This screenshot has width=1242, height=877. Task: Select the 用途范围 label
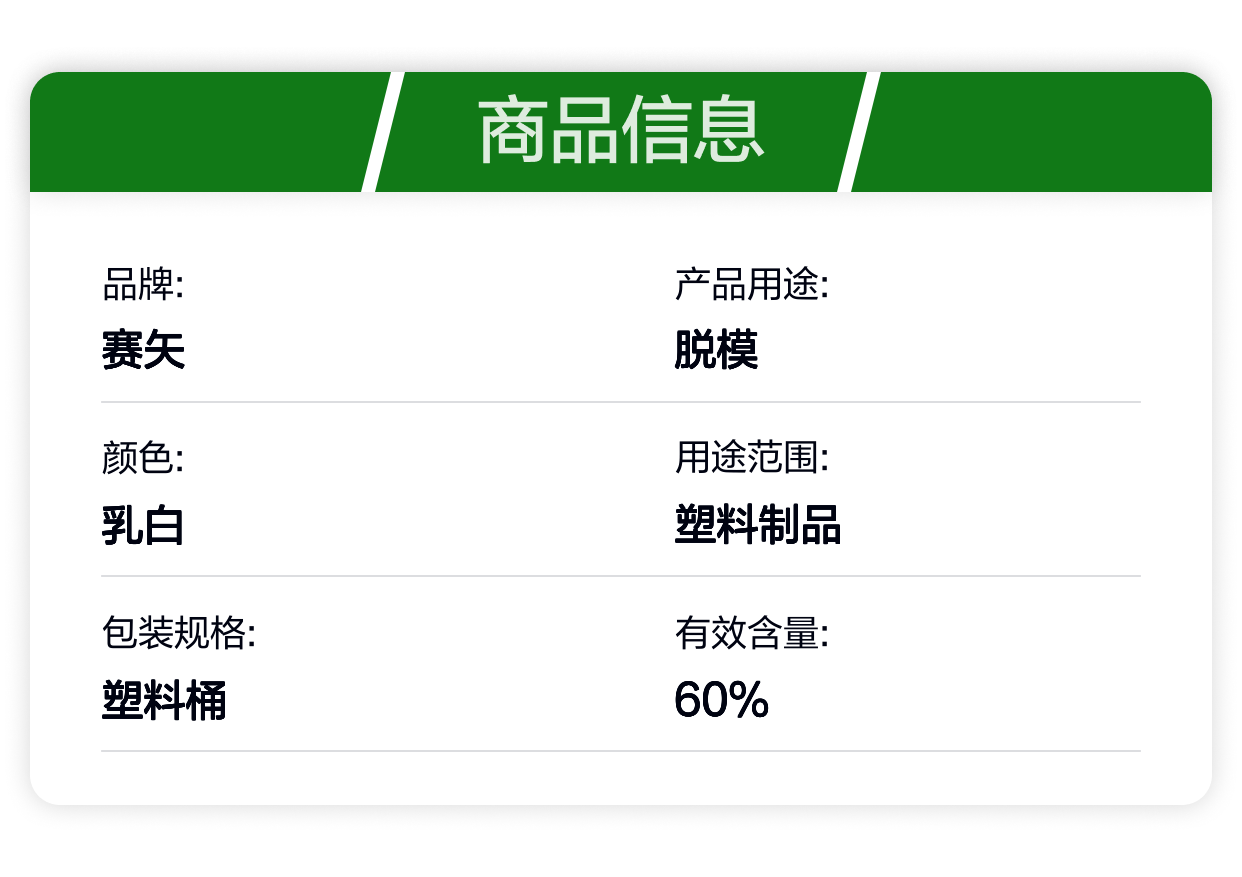pyautogui.click(x=752, y=459)
